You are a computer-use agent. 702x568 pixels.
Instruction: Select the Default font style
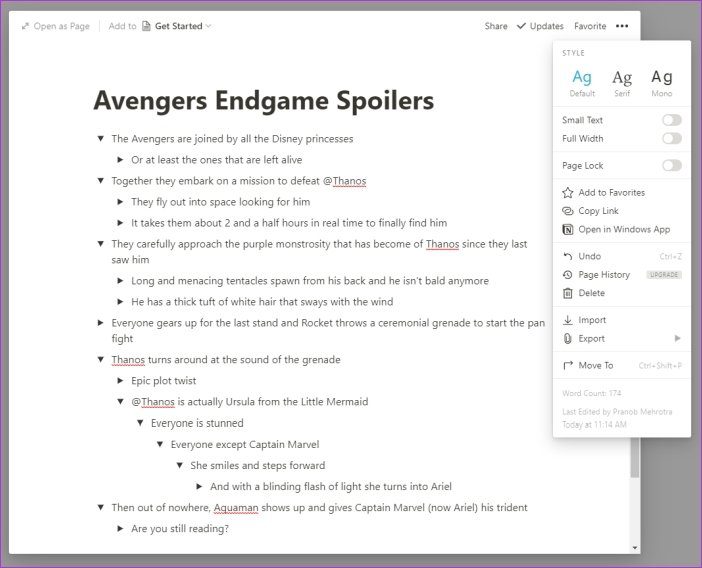pyautogui.click(x=582, y=83)
